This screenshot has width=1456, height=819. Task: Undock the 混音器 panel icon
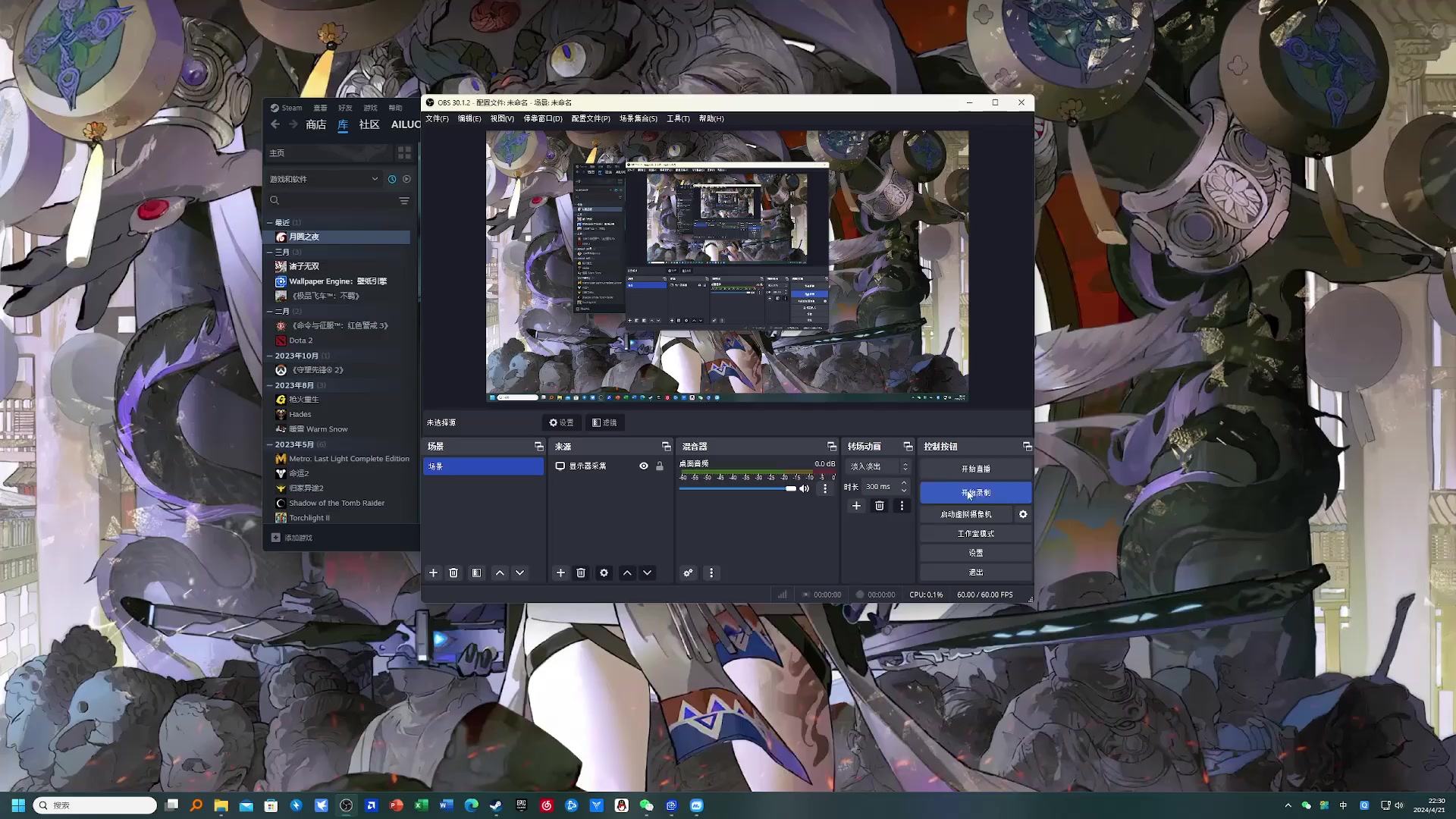click(831, 447)
